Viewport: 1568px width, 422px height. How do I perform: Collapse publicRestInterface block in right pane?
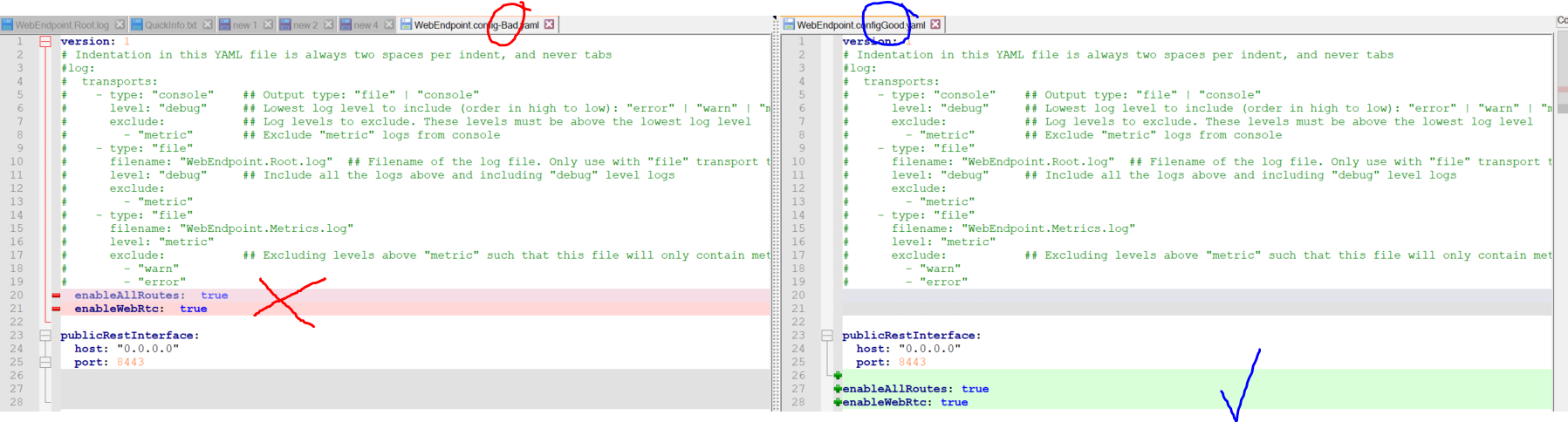[x=827, y=335]
